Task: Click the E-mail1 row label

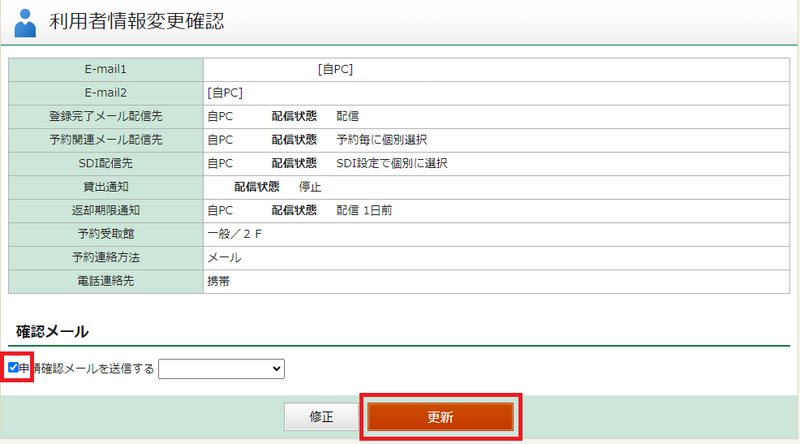Action: coord(106,69)
